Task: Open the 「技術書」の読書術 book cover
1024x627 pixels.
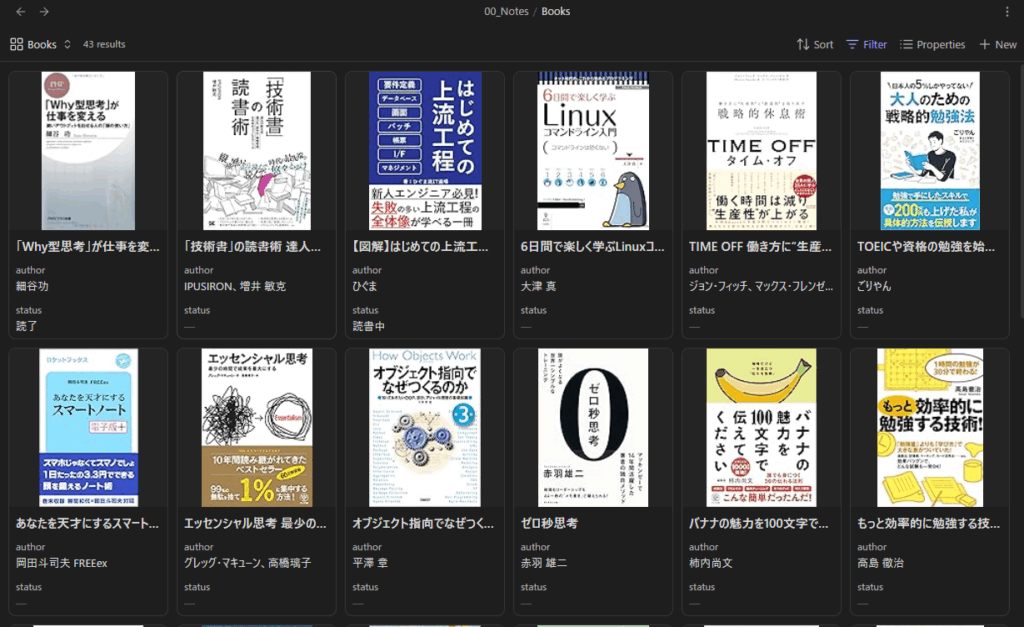Action: (257, 151)
